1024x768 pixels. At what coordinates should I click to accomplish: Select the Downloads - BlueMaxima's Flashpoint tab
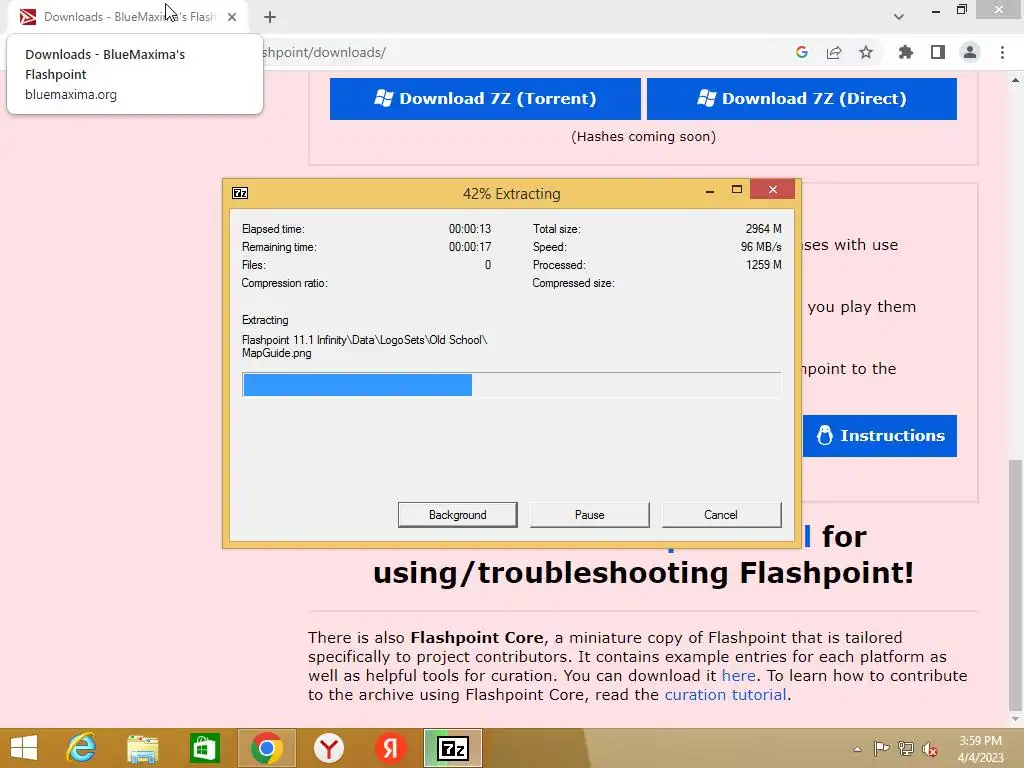pyautogui.click(x=129, y=17)
